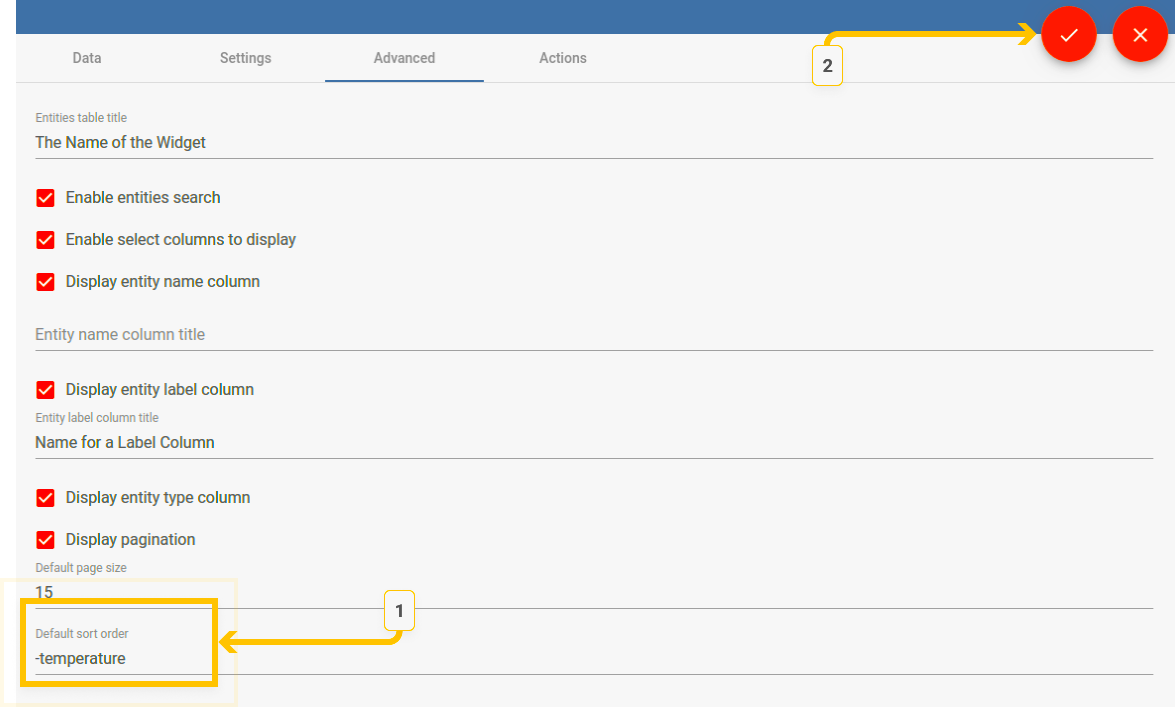Focus the Entity name column title field
1175x707 pixels.
click(x=593, y=334)
